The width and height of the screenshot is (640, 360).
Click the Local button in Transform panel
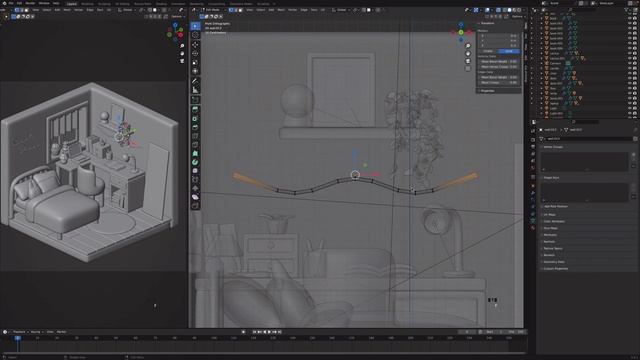point(509,51)
